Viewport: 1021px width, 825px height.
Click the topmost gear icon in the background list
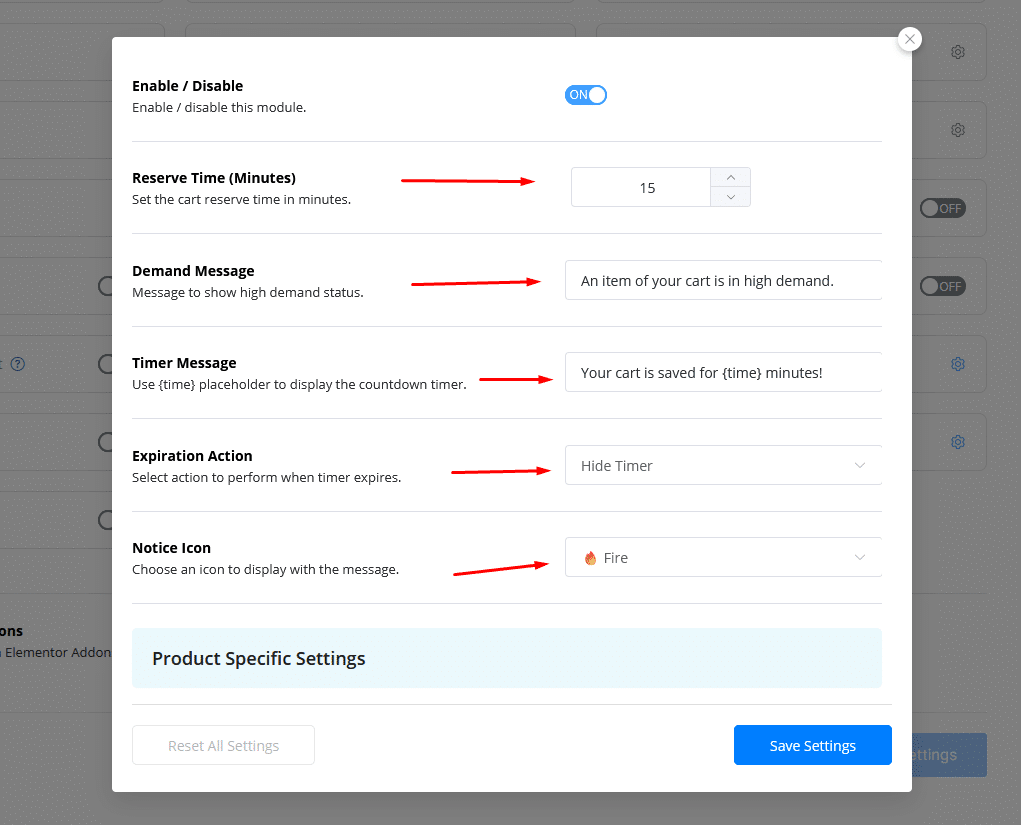957,52
